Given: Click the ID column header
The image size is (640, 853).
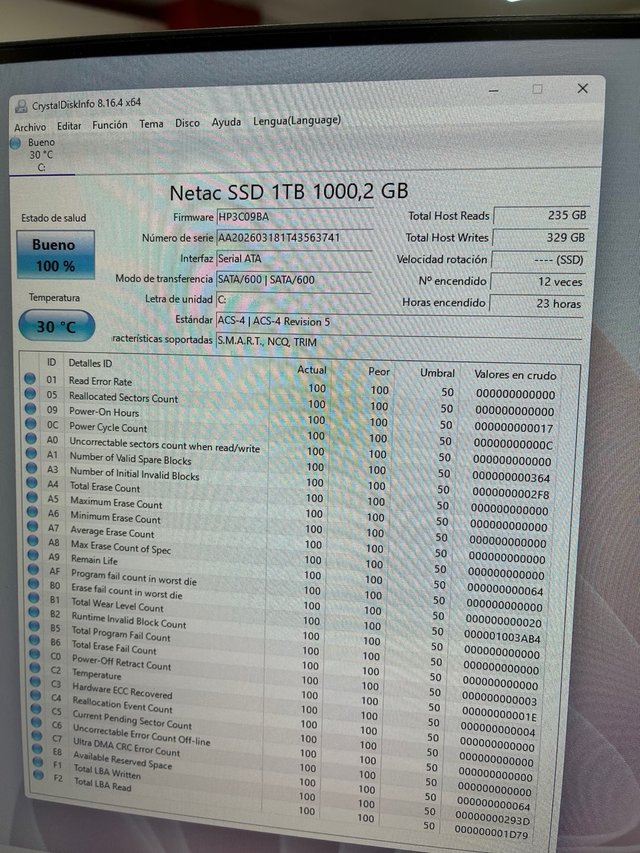Looking at the screenshot, I should tap(51, 362).
